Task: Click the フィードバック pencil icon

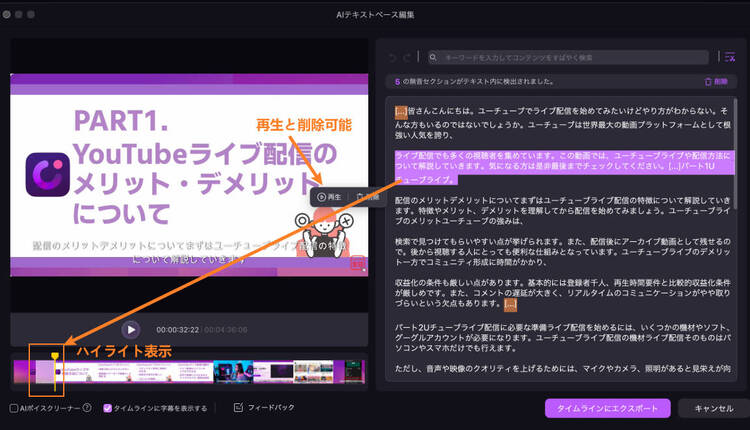Action: (238, 408)
